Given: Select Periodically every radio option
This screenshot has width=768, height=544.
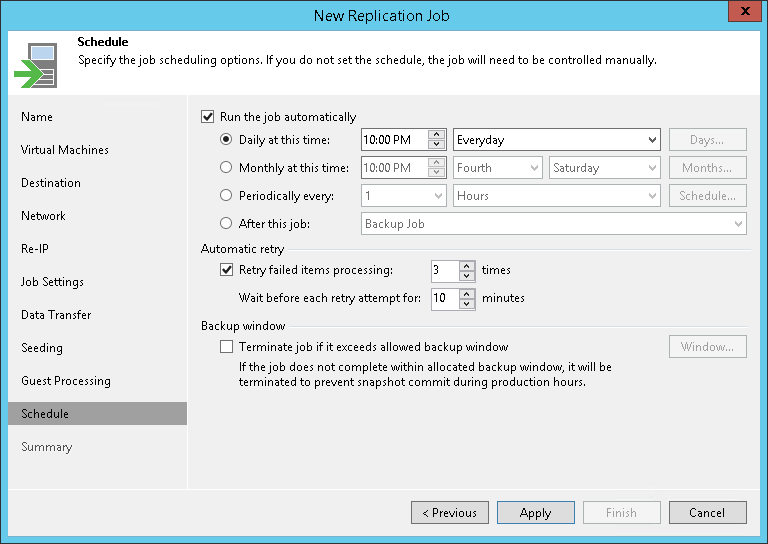Looking at the screenshot, I should [x=226, y=196].
